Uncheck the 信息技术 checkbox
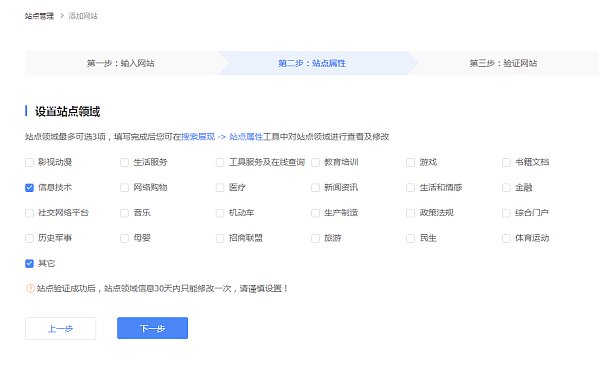The height and width of the screenshot is (369, 600). pos(29,188)
